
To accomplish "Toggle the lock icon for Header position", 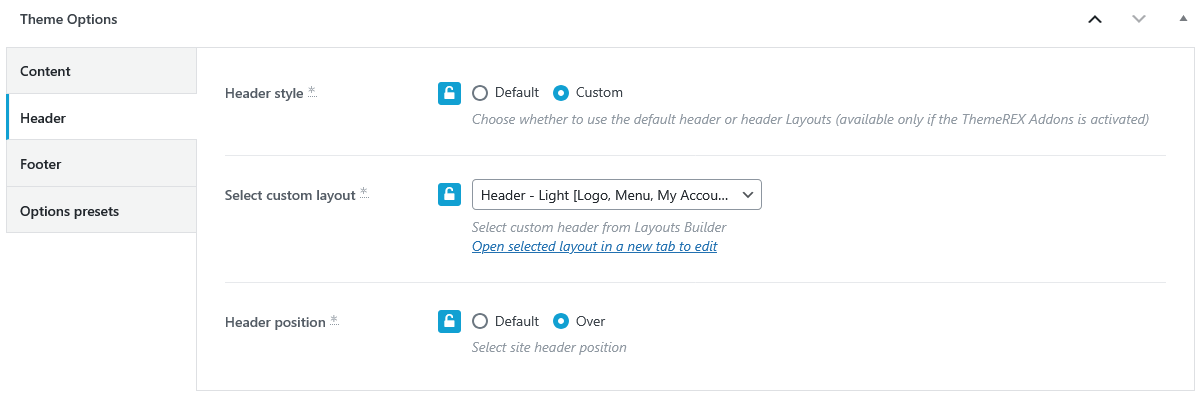I will coord(449,321).
